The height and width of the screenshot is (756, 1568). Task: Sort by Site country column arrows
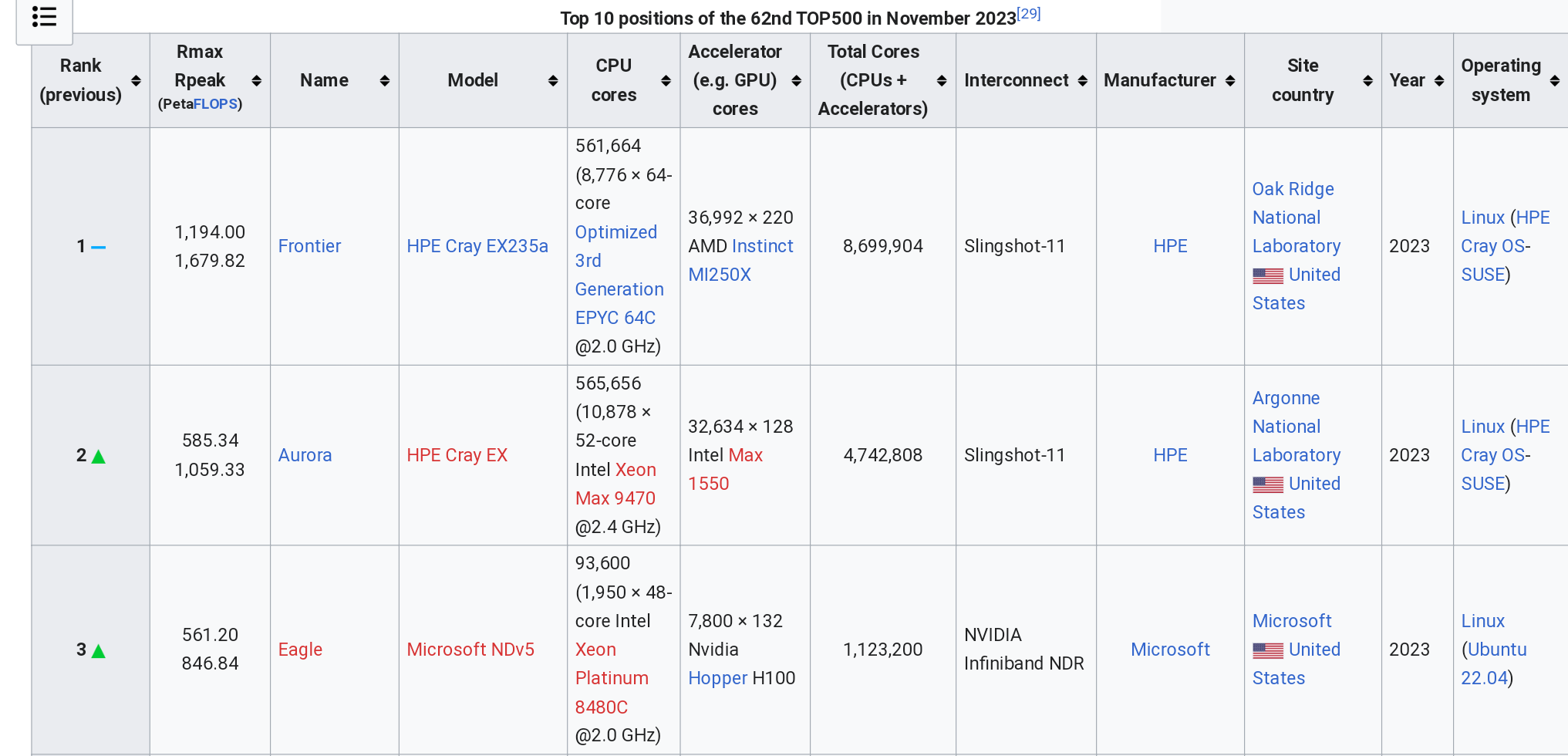point(1367,81)
